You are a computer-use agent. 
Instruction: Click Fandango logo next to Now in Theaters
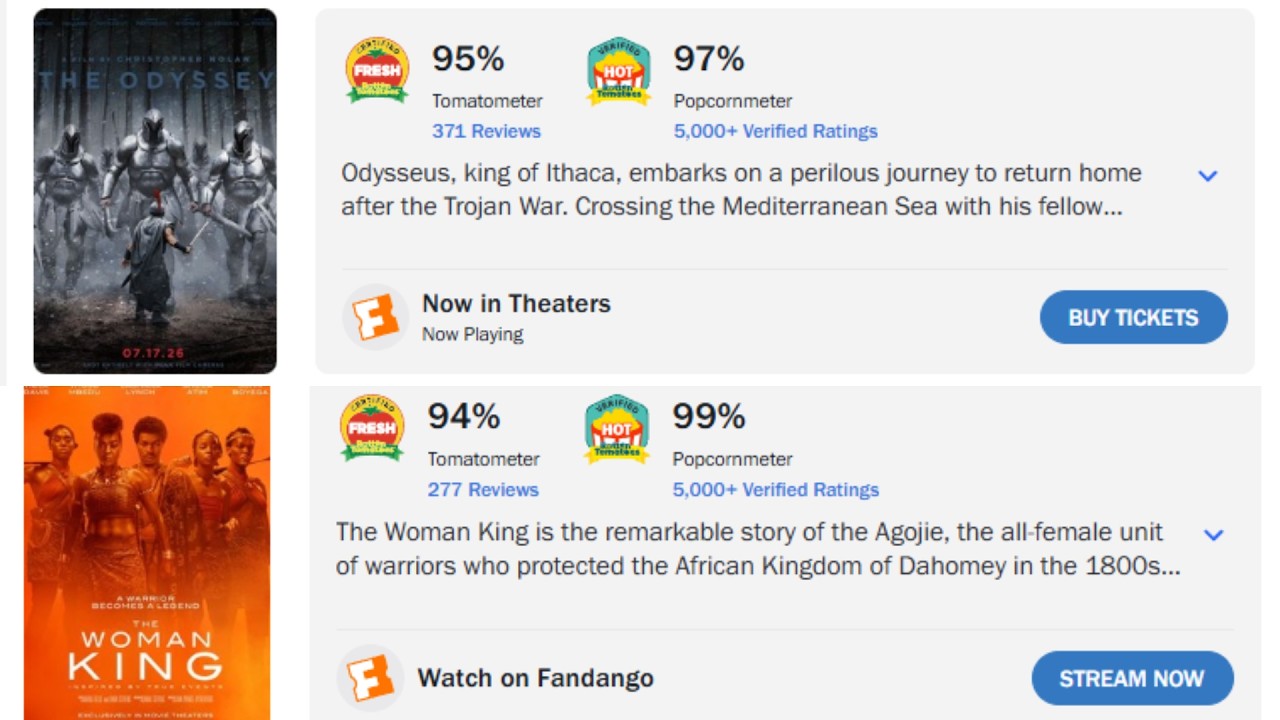point(376,317)
